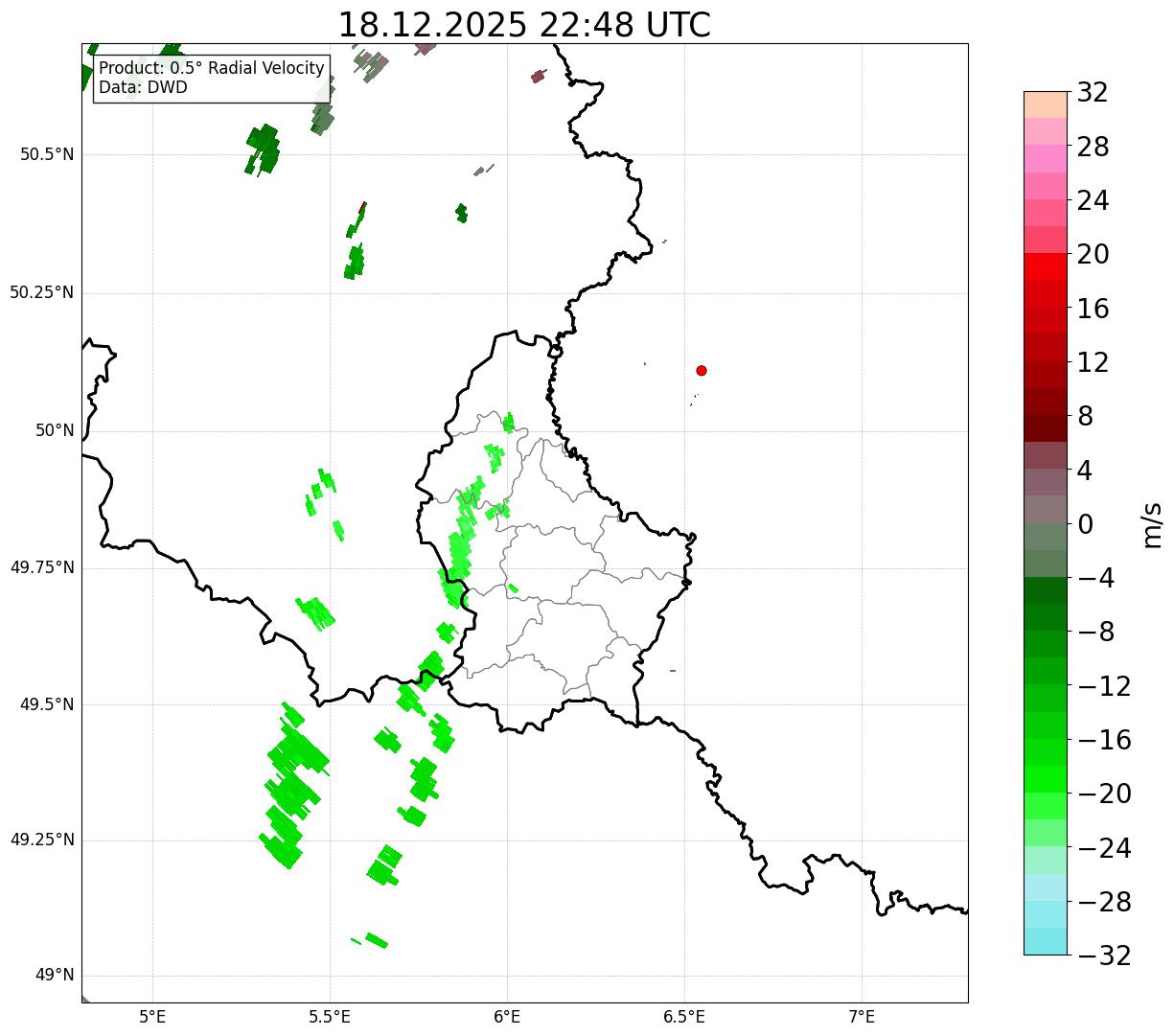This screenshot has width=1174, height=1036.
Task: Click the colorbar tick label −28
Action: pyautogui.click(x=1104, y=902)
